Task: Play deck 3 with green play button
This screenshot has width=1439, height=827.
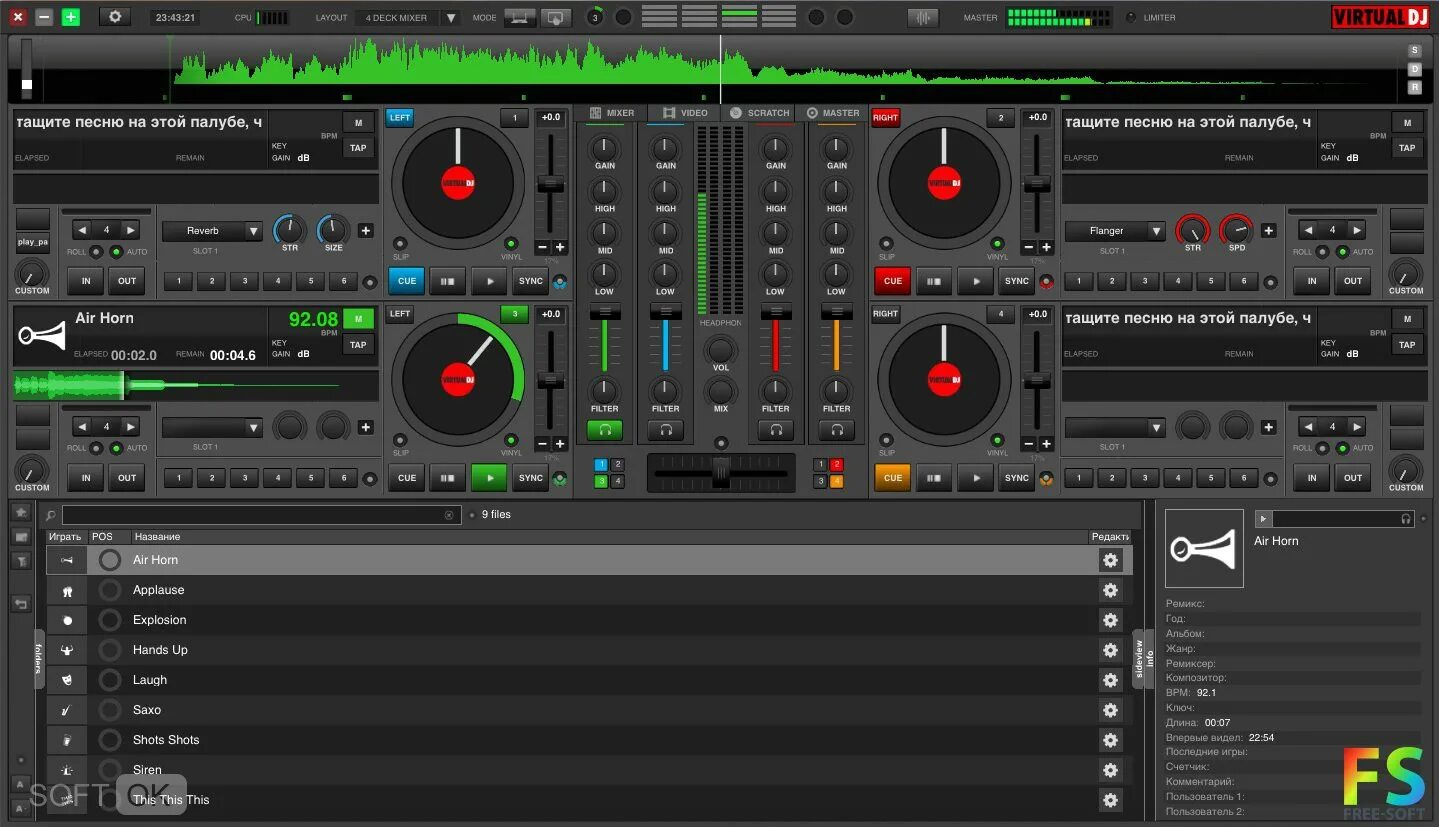Action: coord(489,478)
